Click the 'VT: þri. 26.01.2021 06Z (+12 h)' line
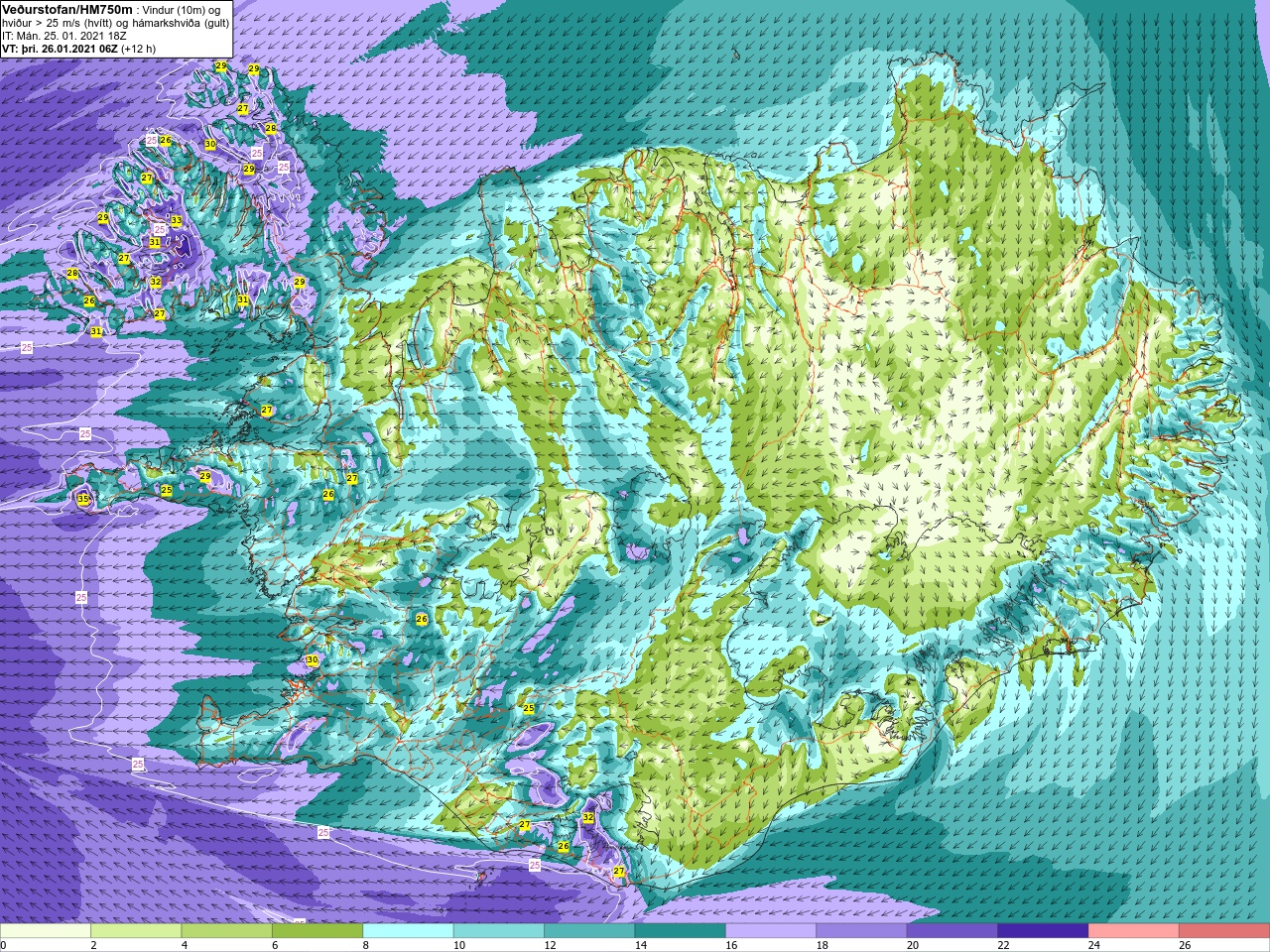 click(78, 49)
